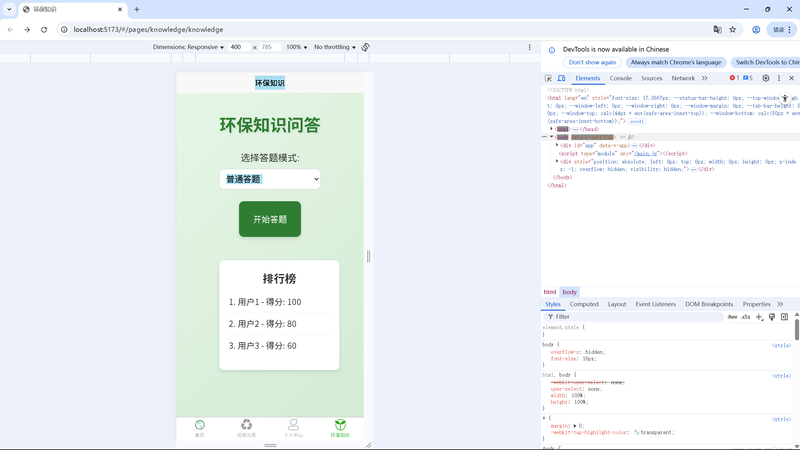Image resolution: width=800 pixels, height=450 pixels.
Task: Toggle the computed styles sidebar icon
Action: coord(785,317)
